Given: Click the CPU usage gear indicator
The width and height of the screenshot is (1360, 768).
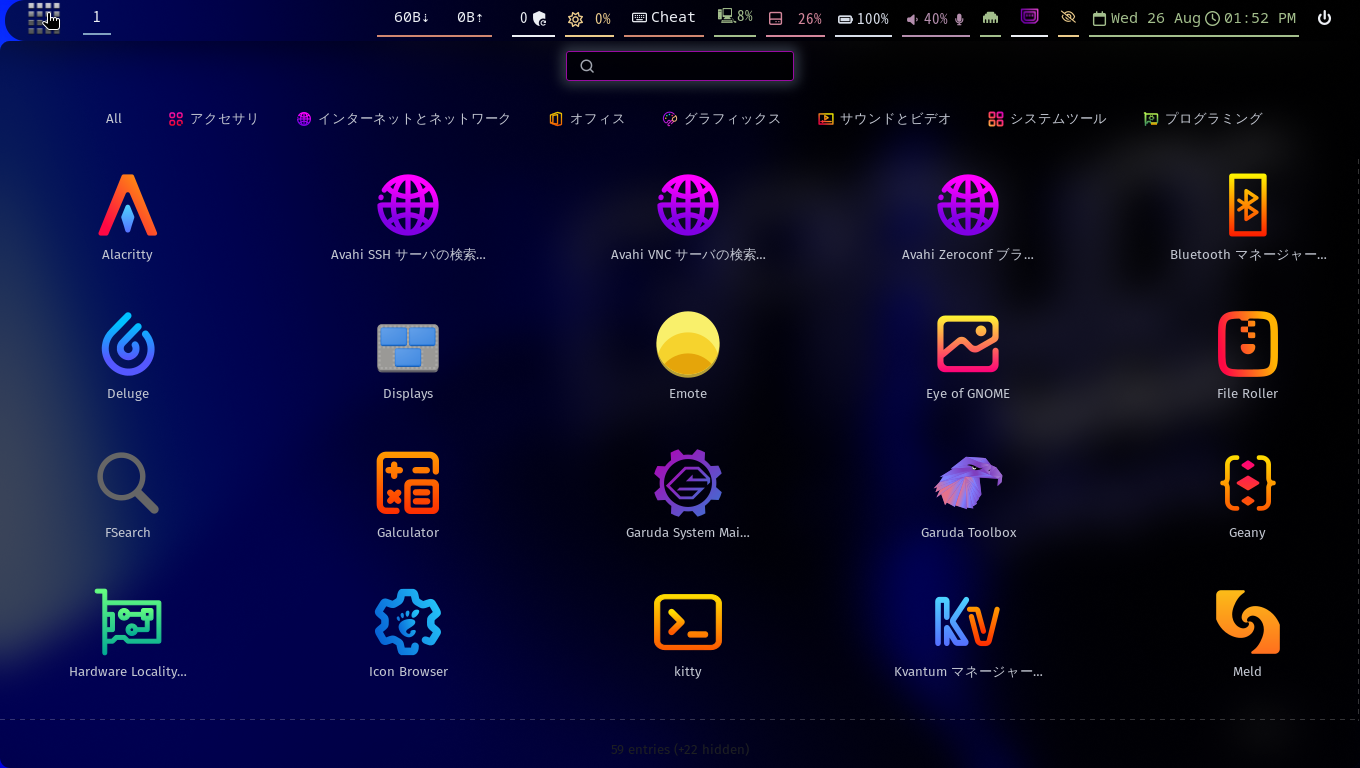Looking at the screenshot, I should 589,18.
